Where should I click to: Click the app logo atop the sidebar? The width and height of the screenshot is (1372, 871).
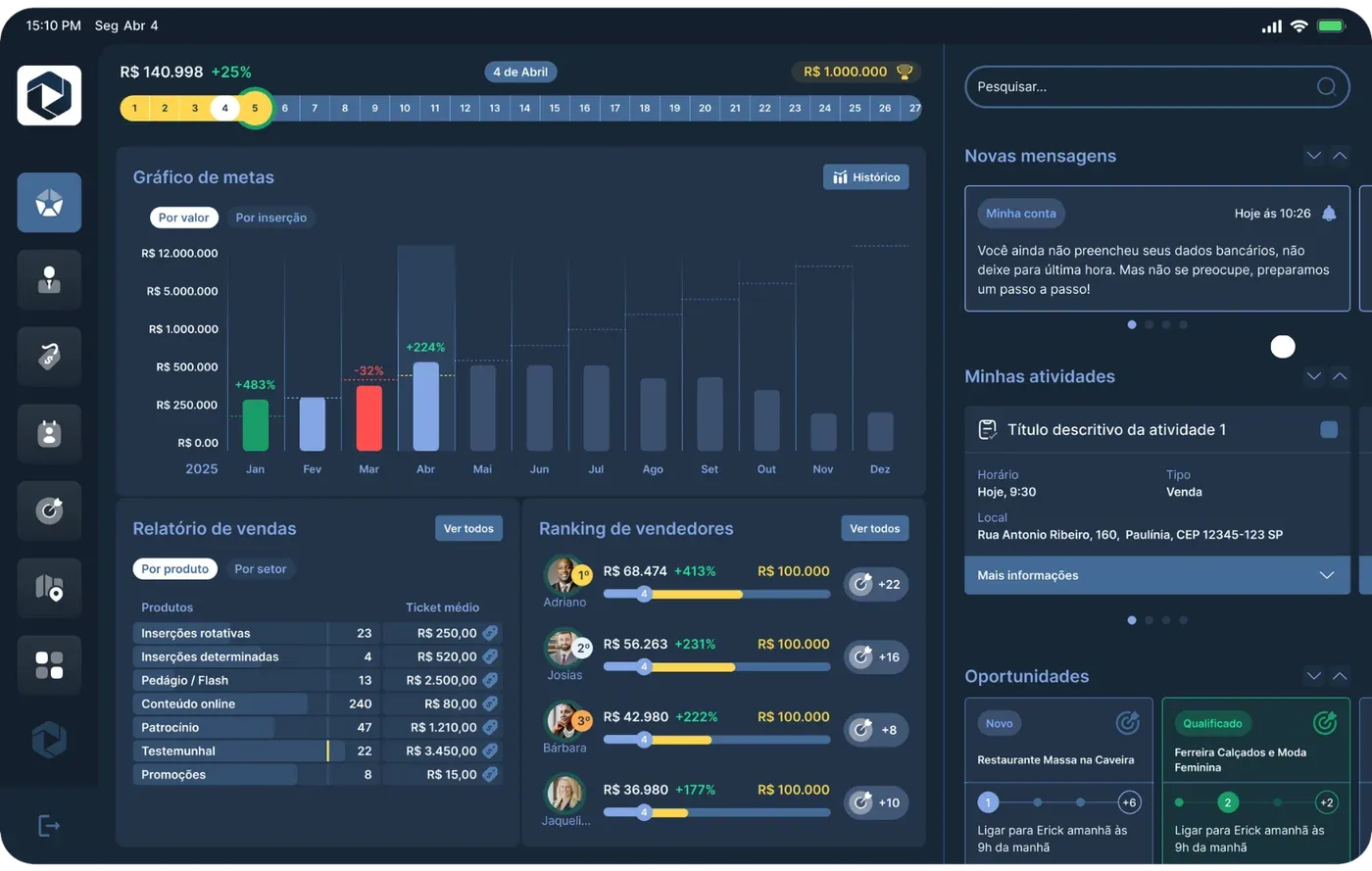pyautogui.click(x=49, y=96)
